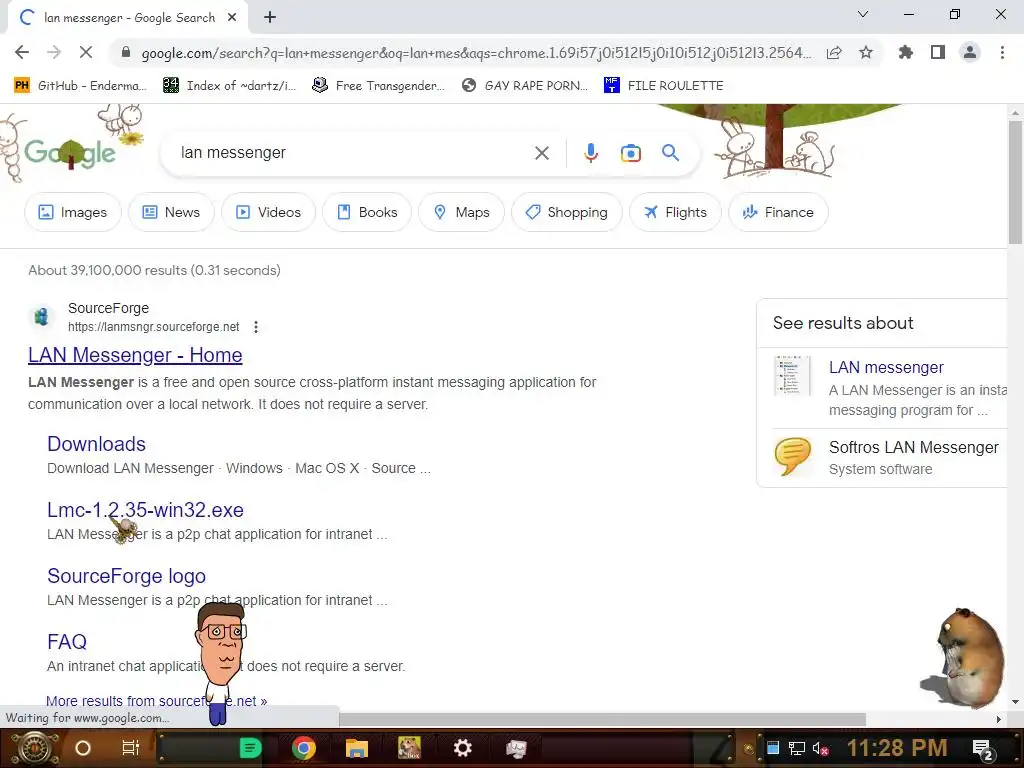The width and height of the screenshot is (1024, 768).
Task: Open the new tab plus button
Action: tap(270, 18)
